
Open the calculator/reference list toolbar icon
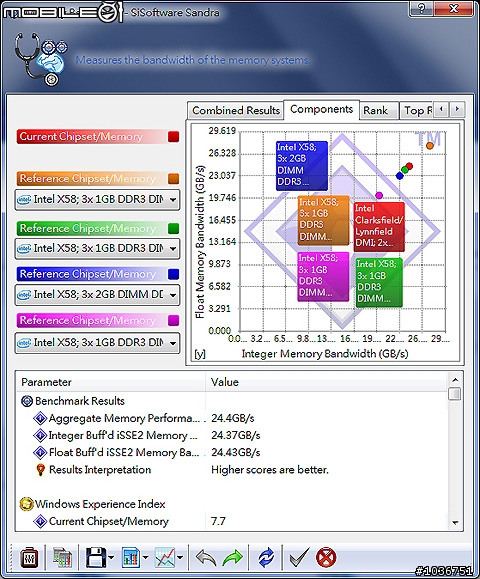(62, 558)
